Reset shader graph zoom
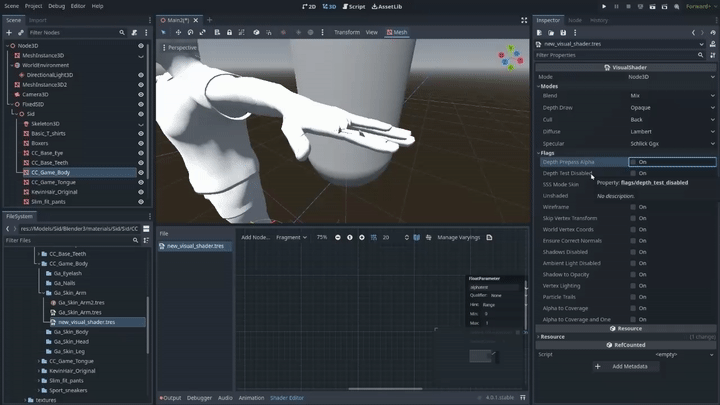The height and width of the screenshot is (405, 720). [350, 237]
